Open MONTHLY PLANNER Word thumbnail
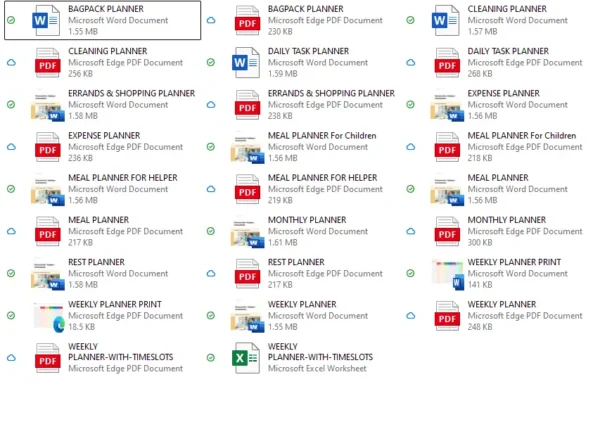This screenshot has width=600, height=422. tap(248, 232)
